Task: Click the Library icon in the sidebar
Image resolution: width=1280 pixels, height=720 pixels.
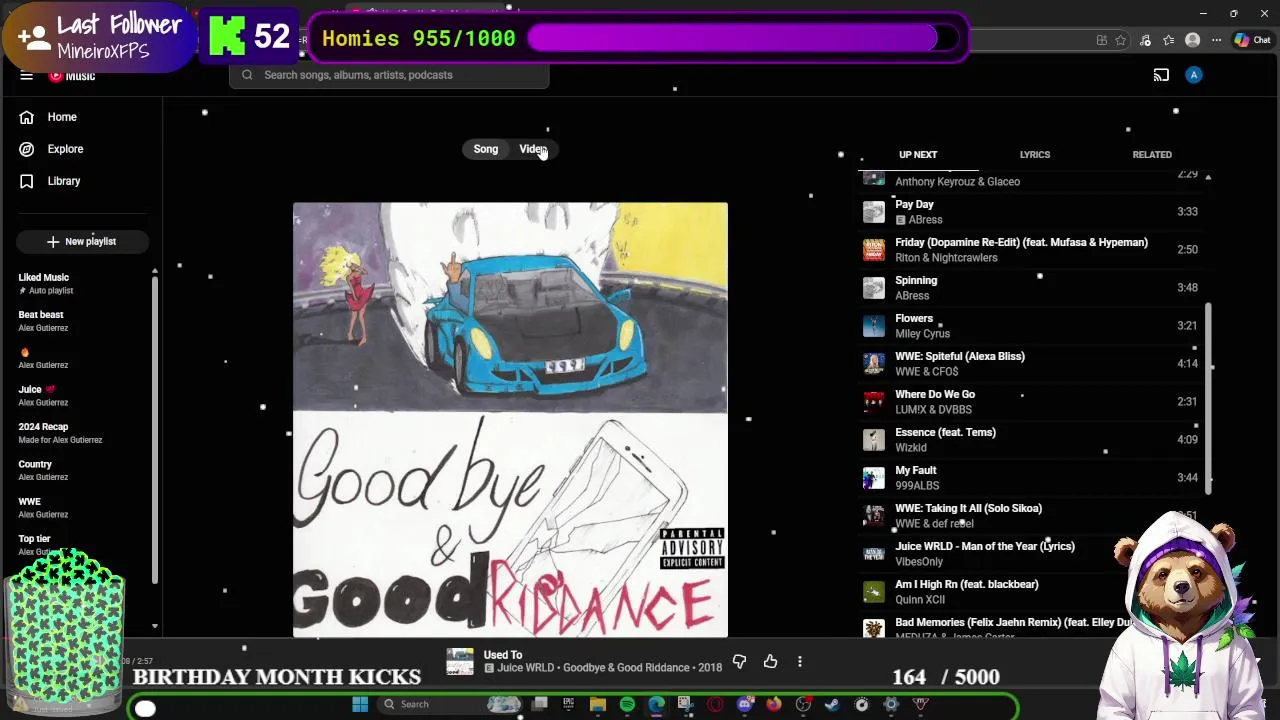Action: (27, 181)
